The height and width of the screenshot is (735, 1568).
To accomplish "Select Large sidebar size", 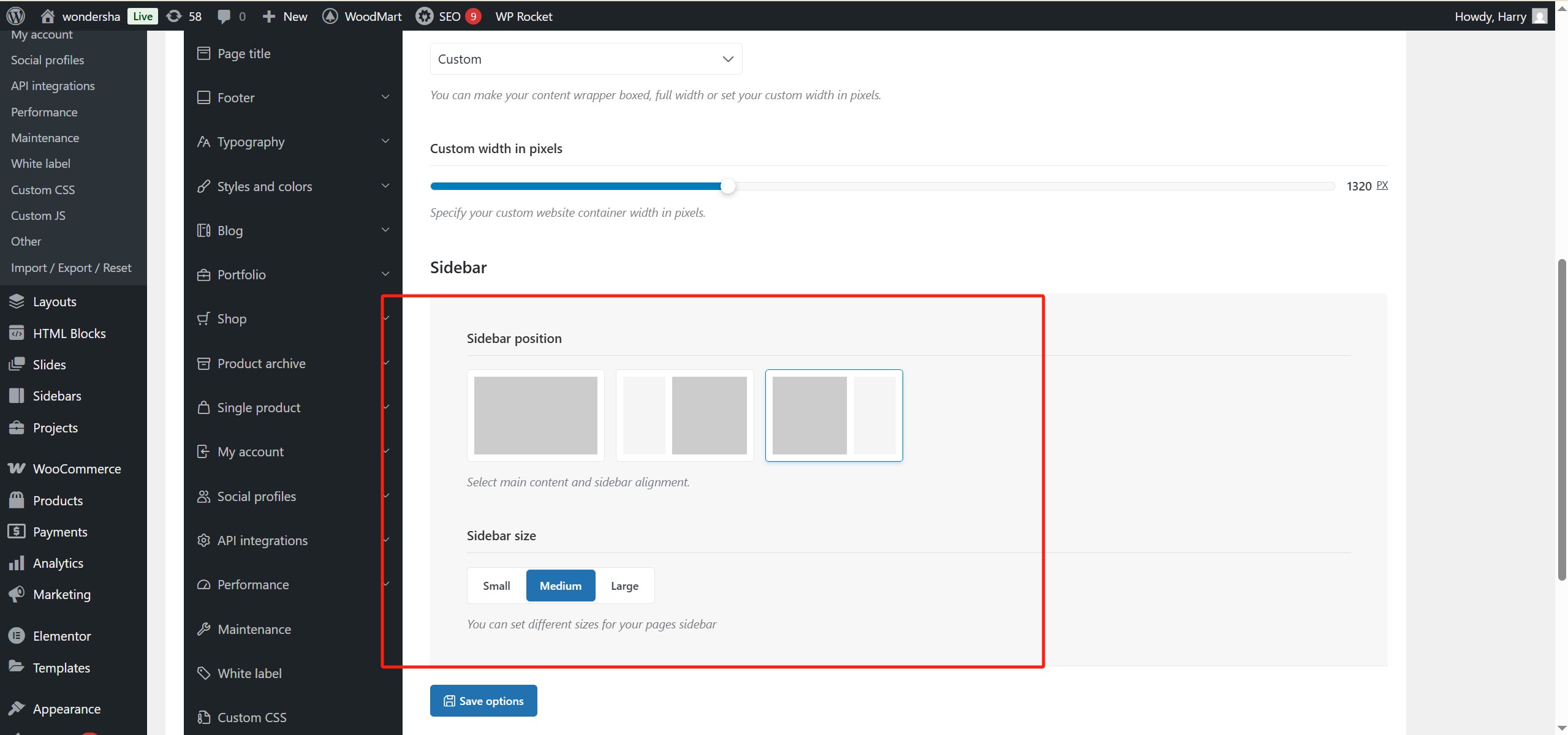I will click(624, 586).
